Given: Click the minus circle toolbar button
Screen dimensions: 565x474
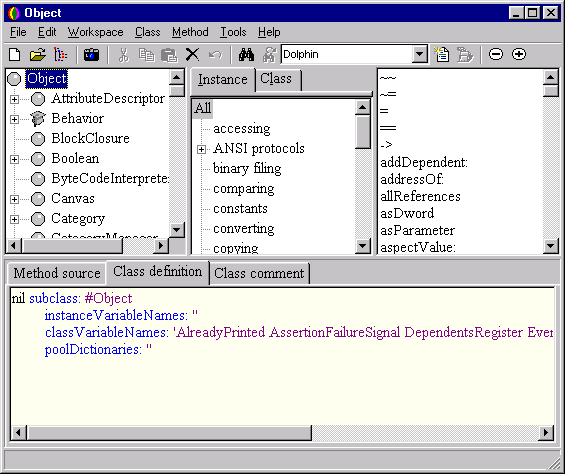Looking at the screenshot, I should pyautogui.click(x=496, y=54).
